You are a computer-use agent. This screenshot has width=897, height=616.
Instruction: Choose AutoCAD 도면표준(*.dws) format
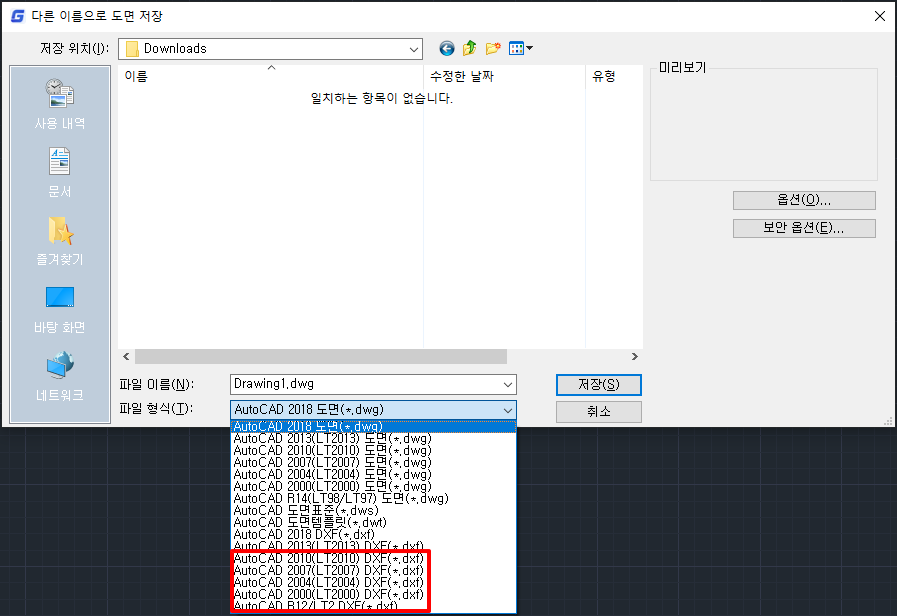373,511
